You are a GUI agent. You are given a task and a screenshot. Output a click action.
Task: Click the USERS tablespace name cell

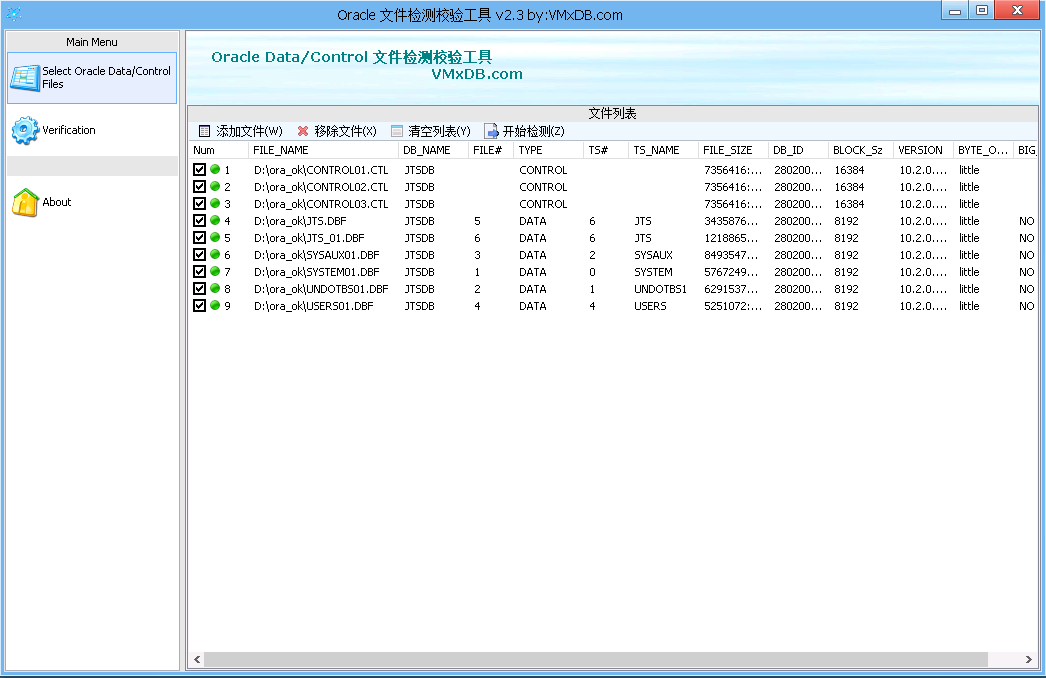pyautogui.click(x=650, y=306)
